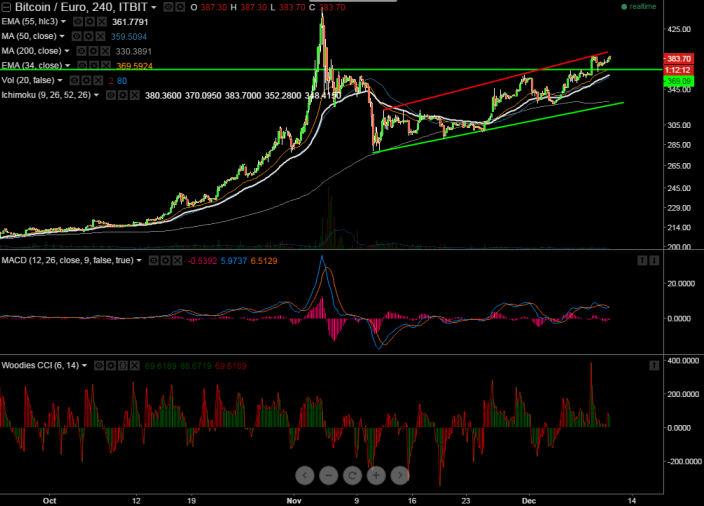Click EMA 34 value 369.5924
This screenshot has width=704, height=506.
tap(134, 66)
